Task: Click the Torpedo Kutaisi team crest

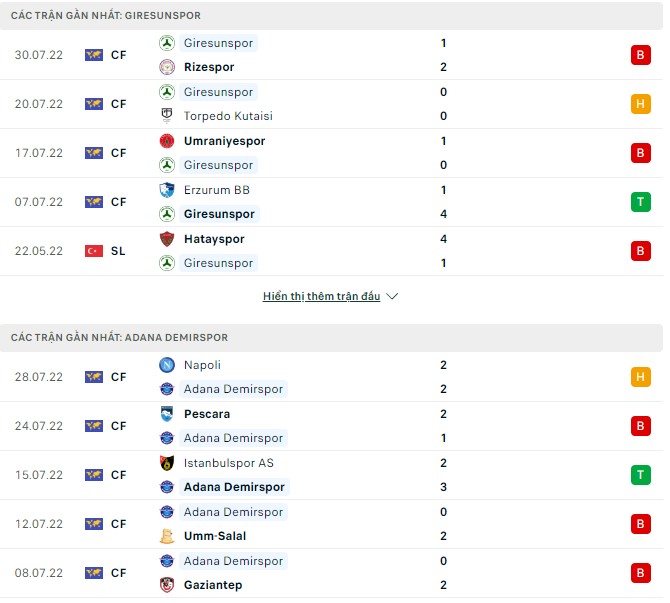Action: 167,116
